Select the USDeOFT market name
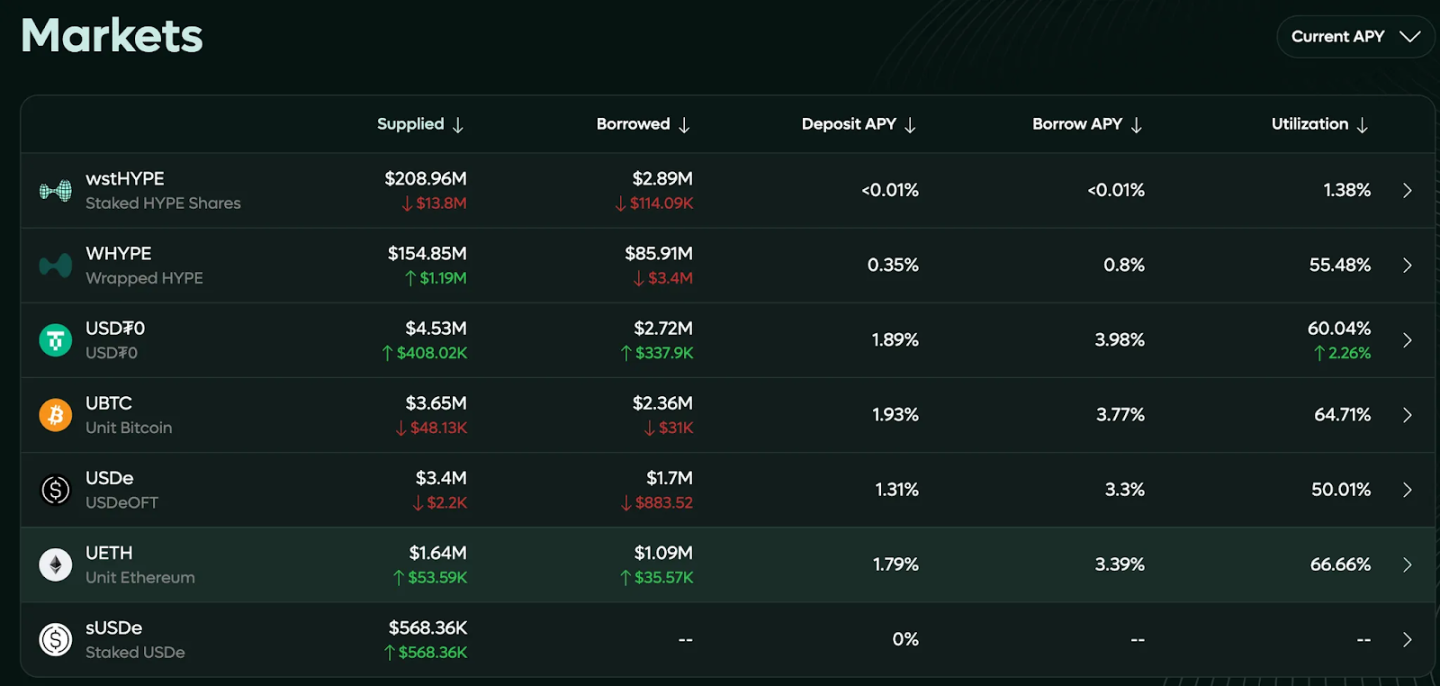 [x=122, y=503]
